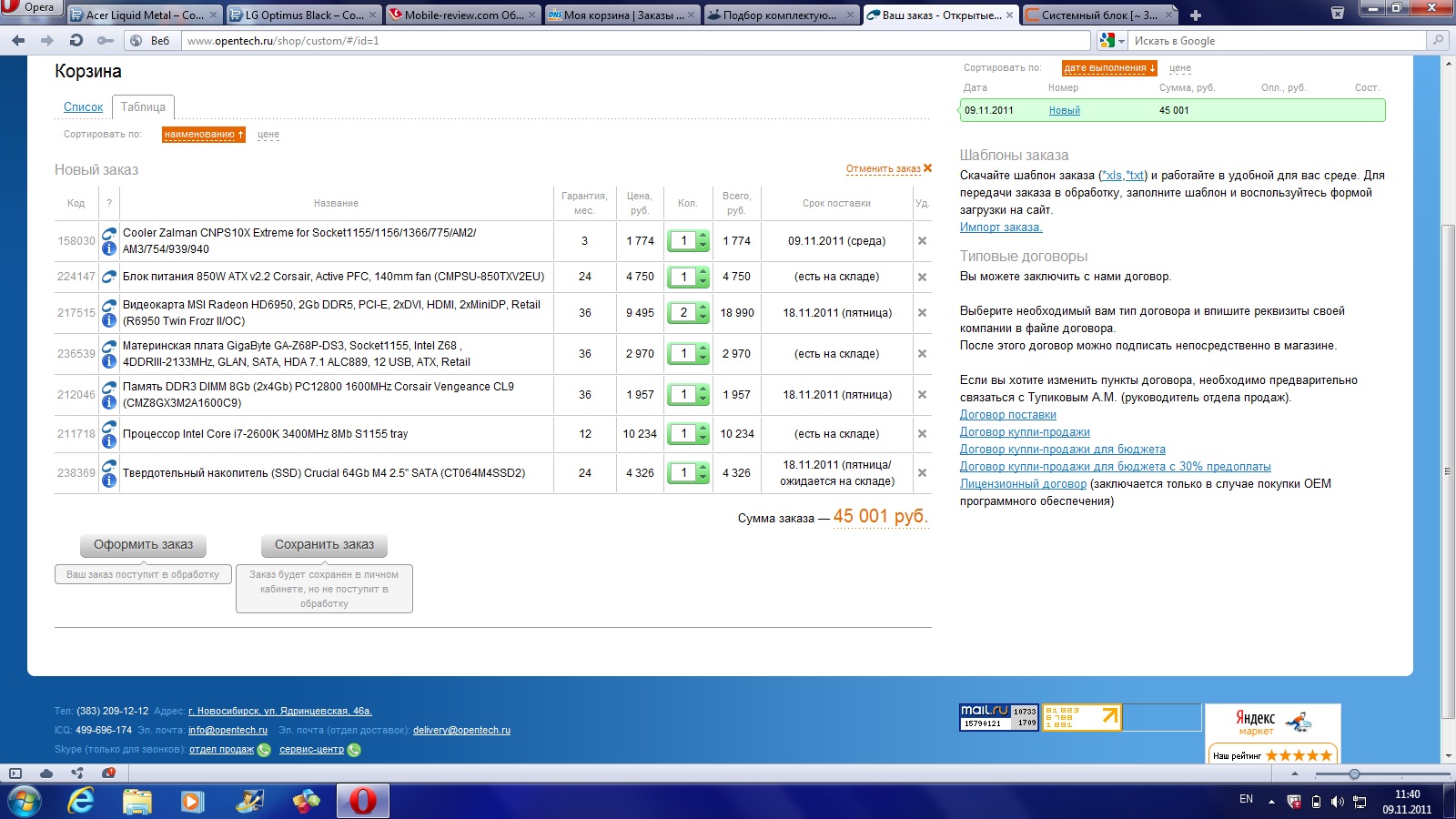Image resolution: width=1456 pixels, height=819 pixels.
Task: Click Opera Unite icon in status bar
Action: click(77, 773)
